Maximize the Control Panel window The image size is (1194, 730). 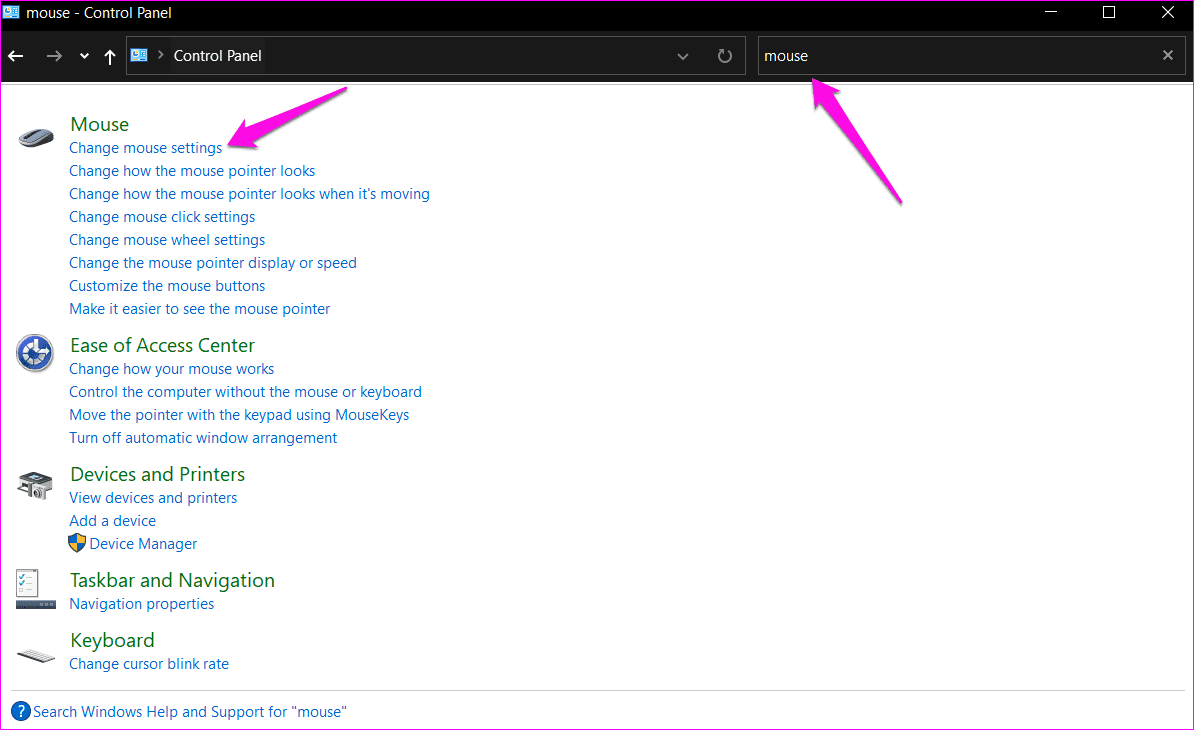(1109, 12)
